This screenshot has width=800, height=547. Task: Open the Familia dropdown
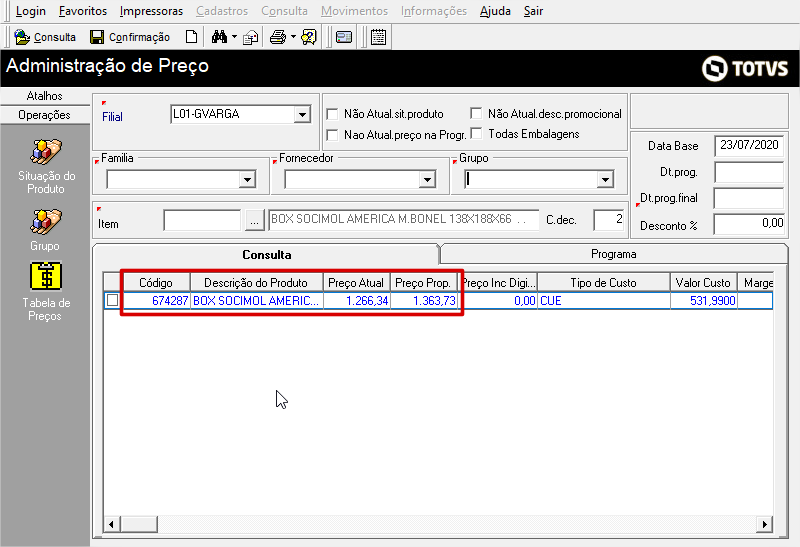(x=247, y=179)
